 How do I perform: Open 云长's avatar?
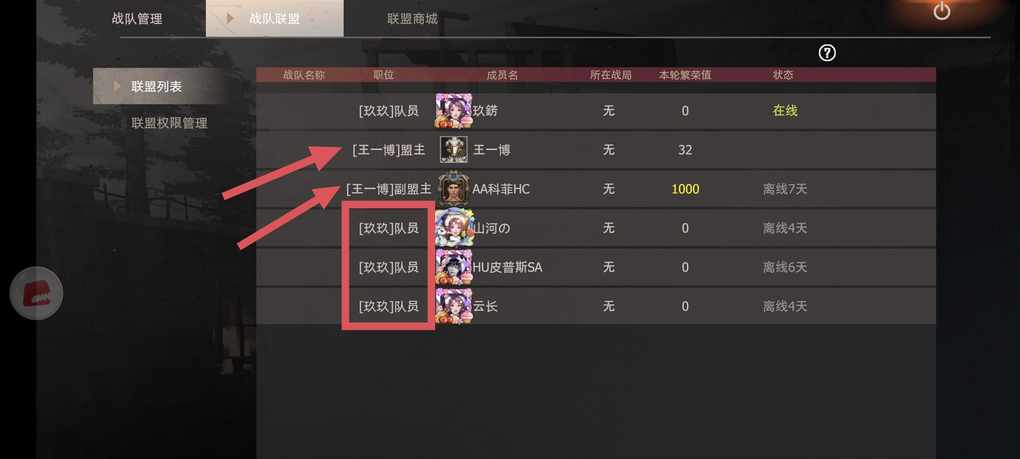click(453, 306)
